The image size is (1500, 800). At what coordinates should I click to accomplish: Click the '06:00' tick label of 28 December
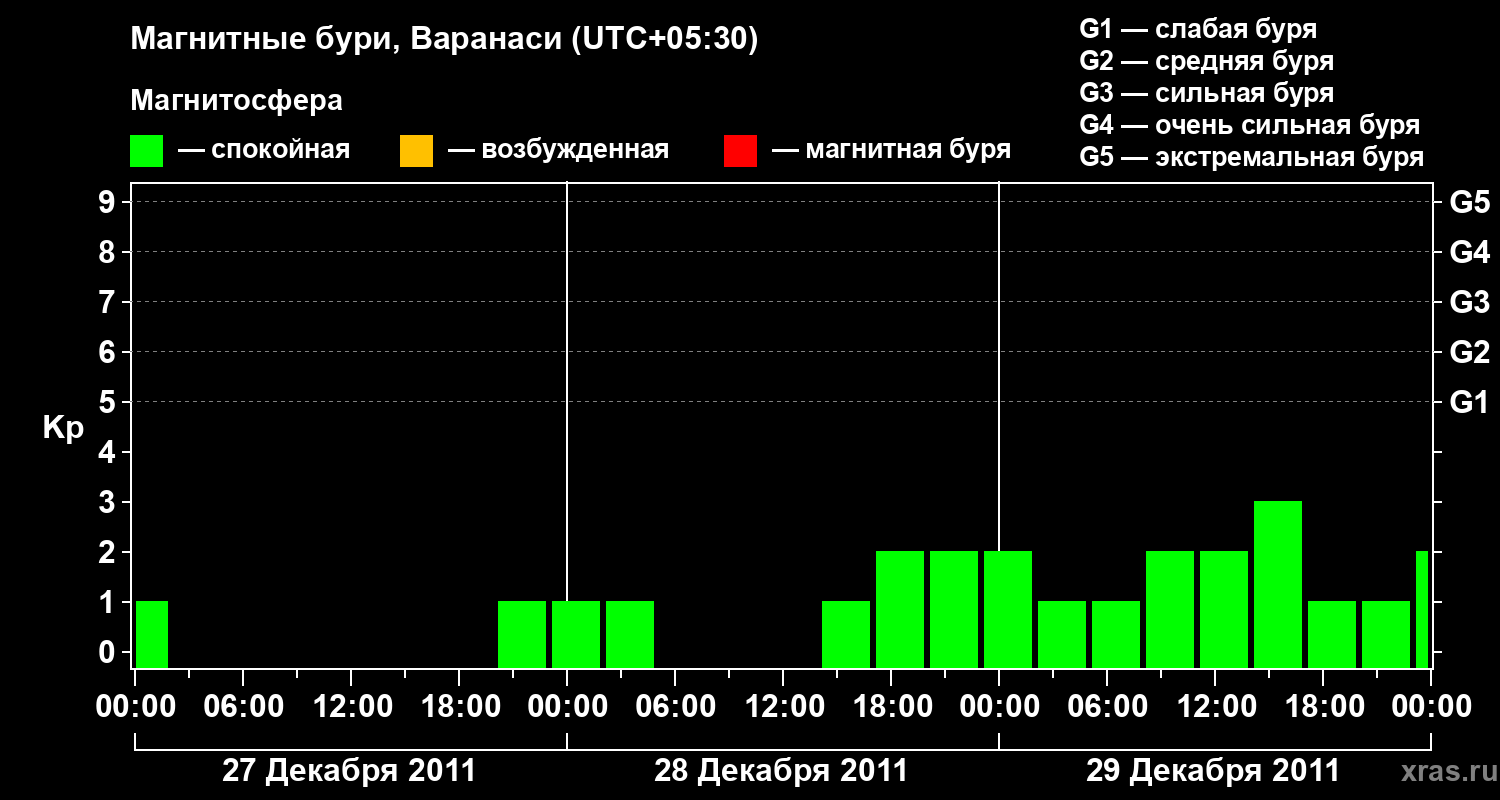[675, 707]
